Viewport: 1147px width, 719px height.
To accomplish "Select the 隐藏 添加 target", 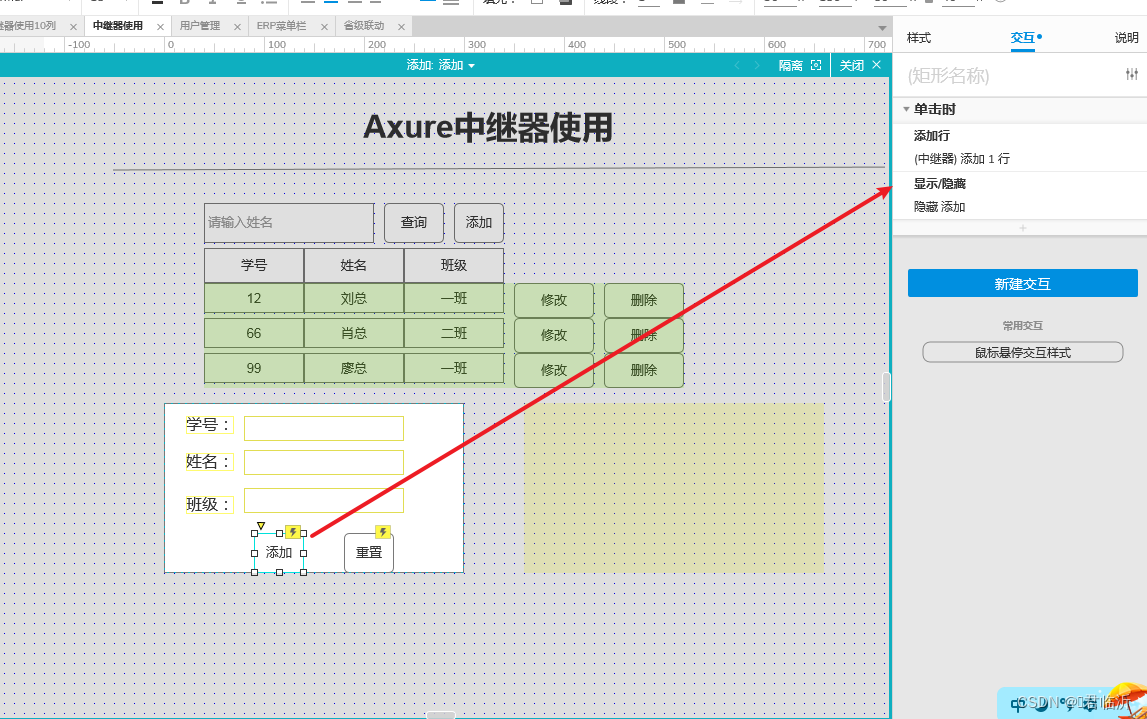I will click(x=939, y=207).
